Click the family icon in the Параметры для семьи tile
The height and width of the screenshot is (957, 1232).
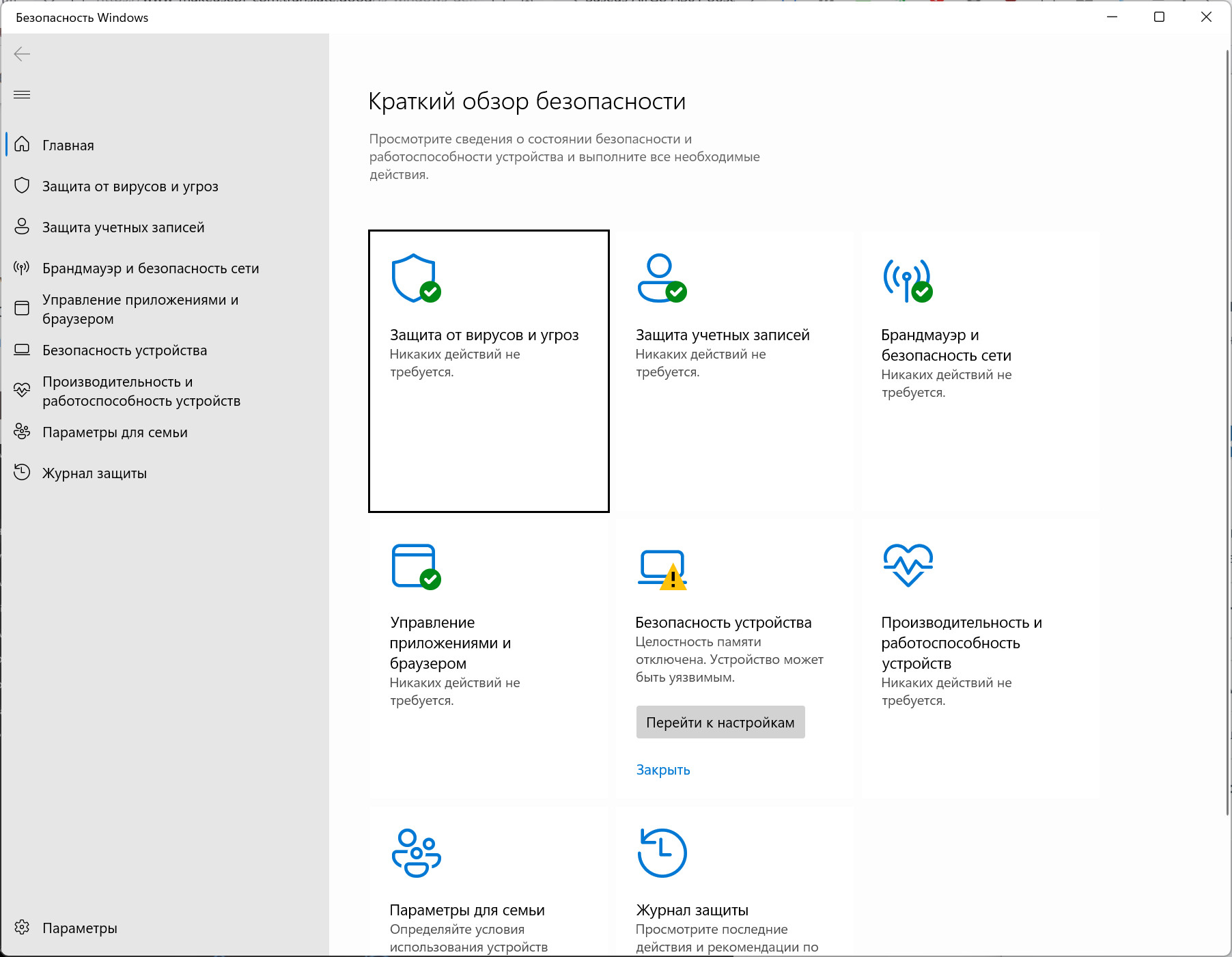click(x=416, y=853)
